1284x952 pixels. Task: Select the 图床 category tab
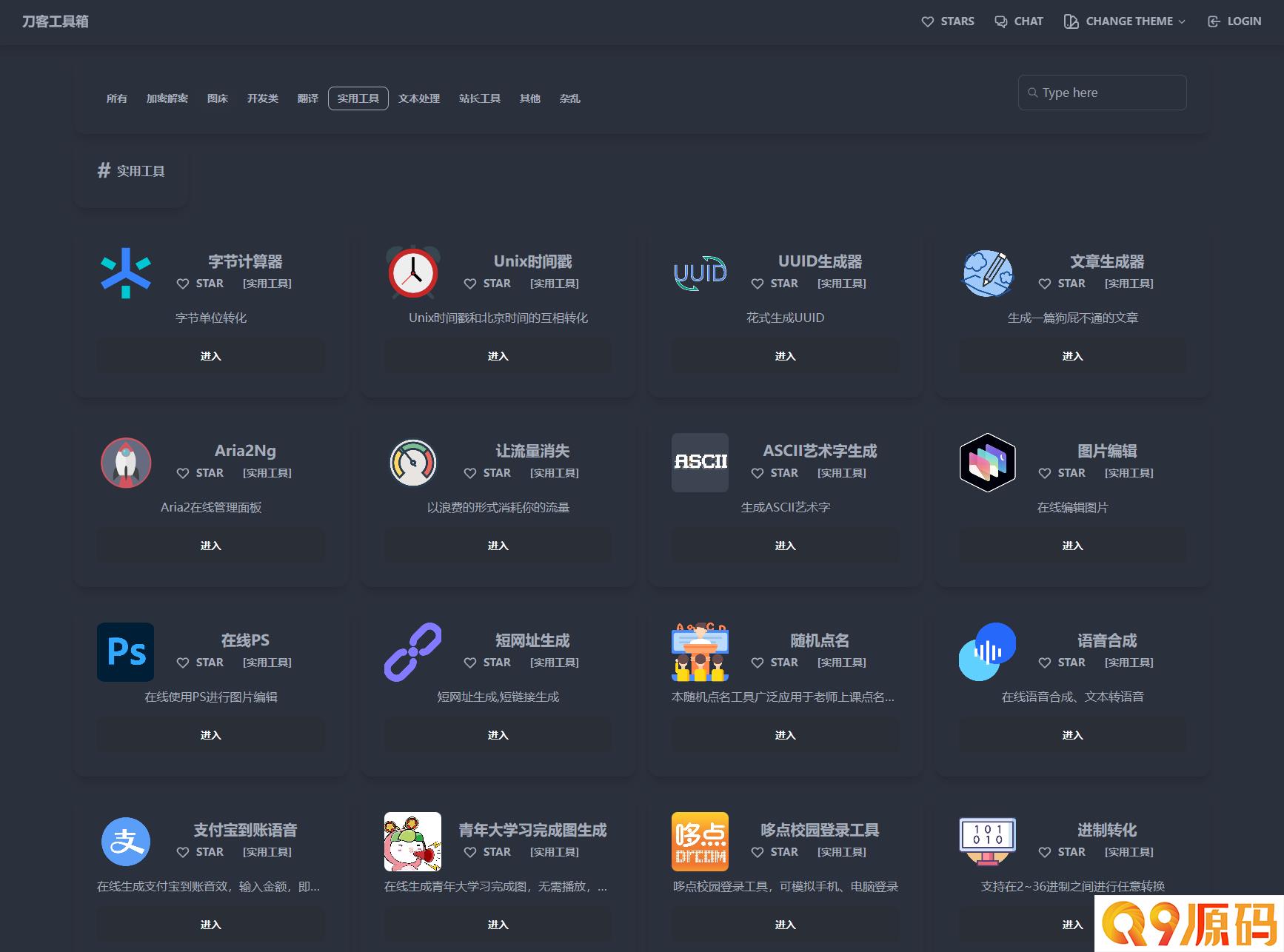click(x=218, y=98)
